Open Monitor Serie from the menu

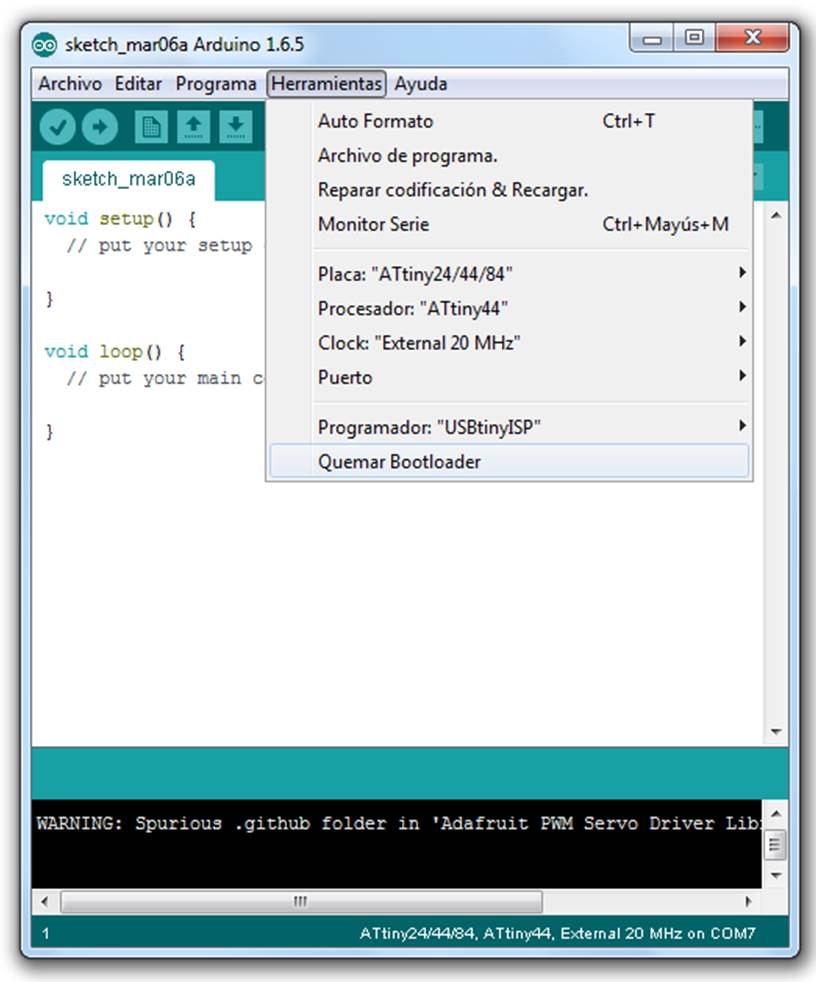(510, 224)
